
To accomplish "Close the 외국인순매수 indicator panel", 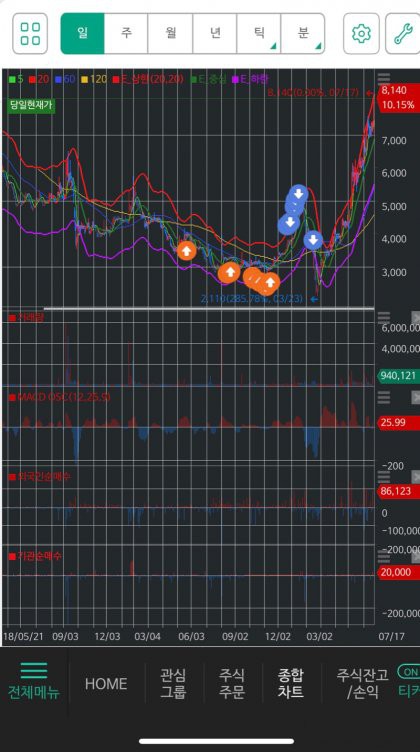I will (416, 477).
